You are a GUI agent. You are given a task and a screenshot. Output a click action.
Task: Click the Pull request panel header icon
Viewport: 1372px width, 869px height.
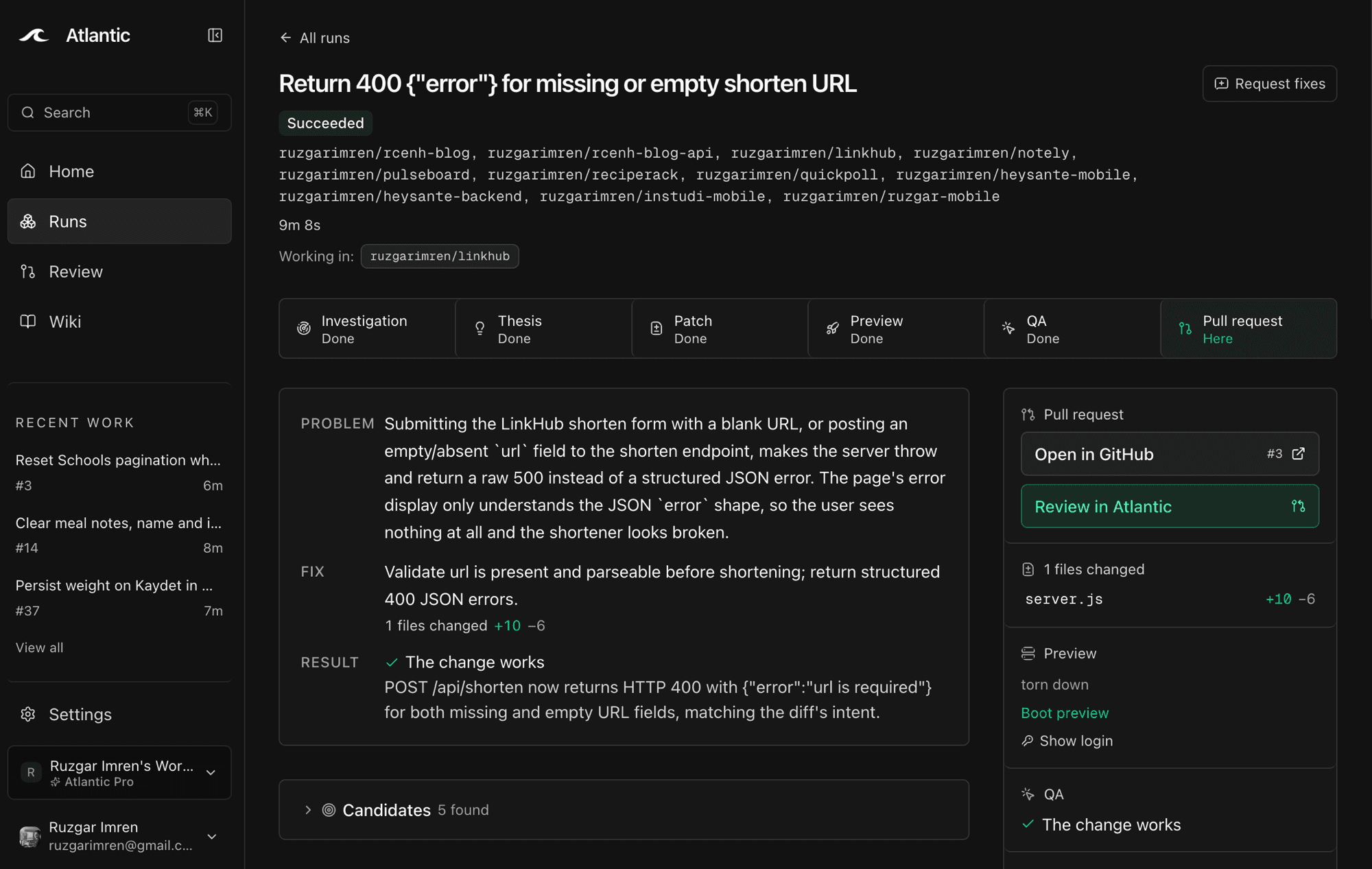click(x=1028, y=414)
